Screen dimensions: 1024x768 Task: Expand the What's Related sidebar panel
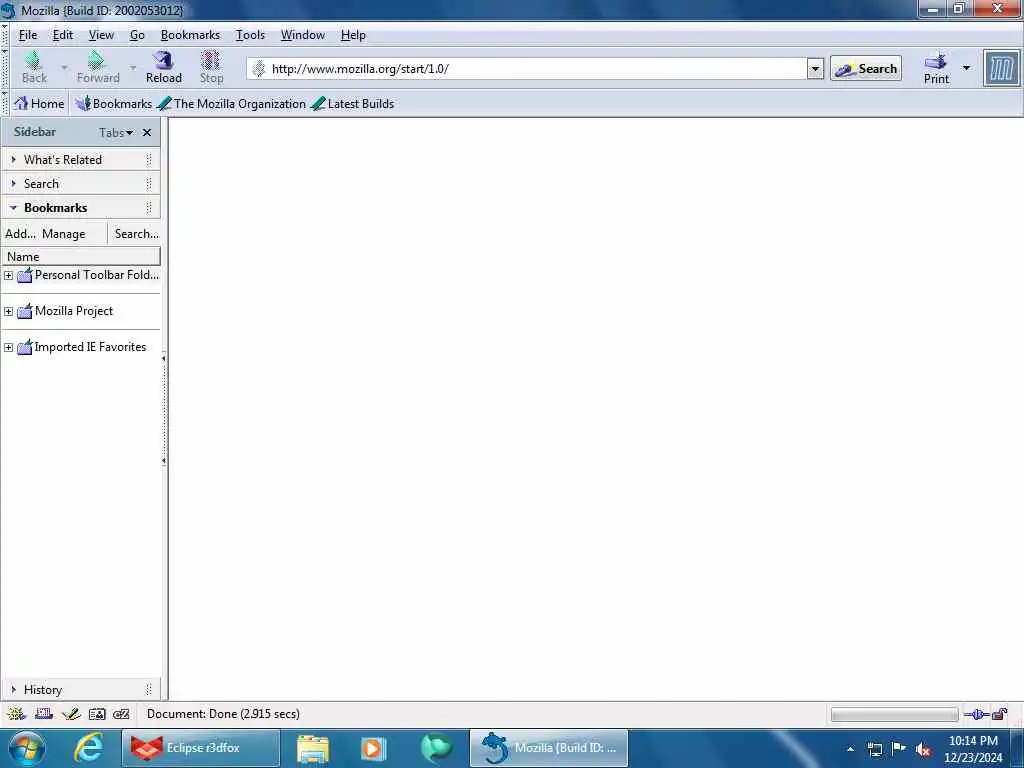click(x=81, y=159)
